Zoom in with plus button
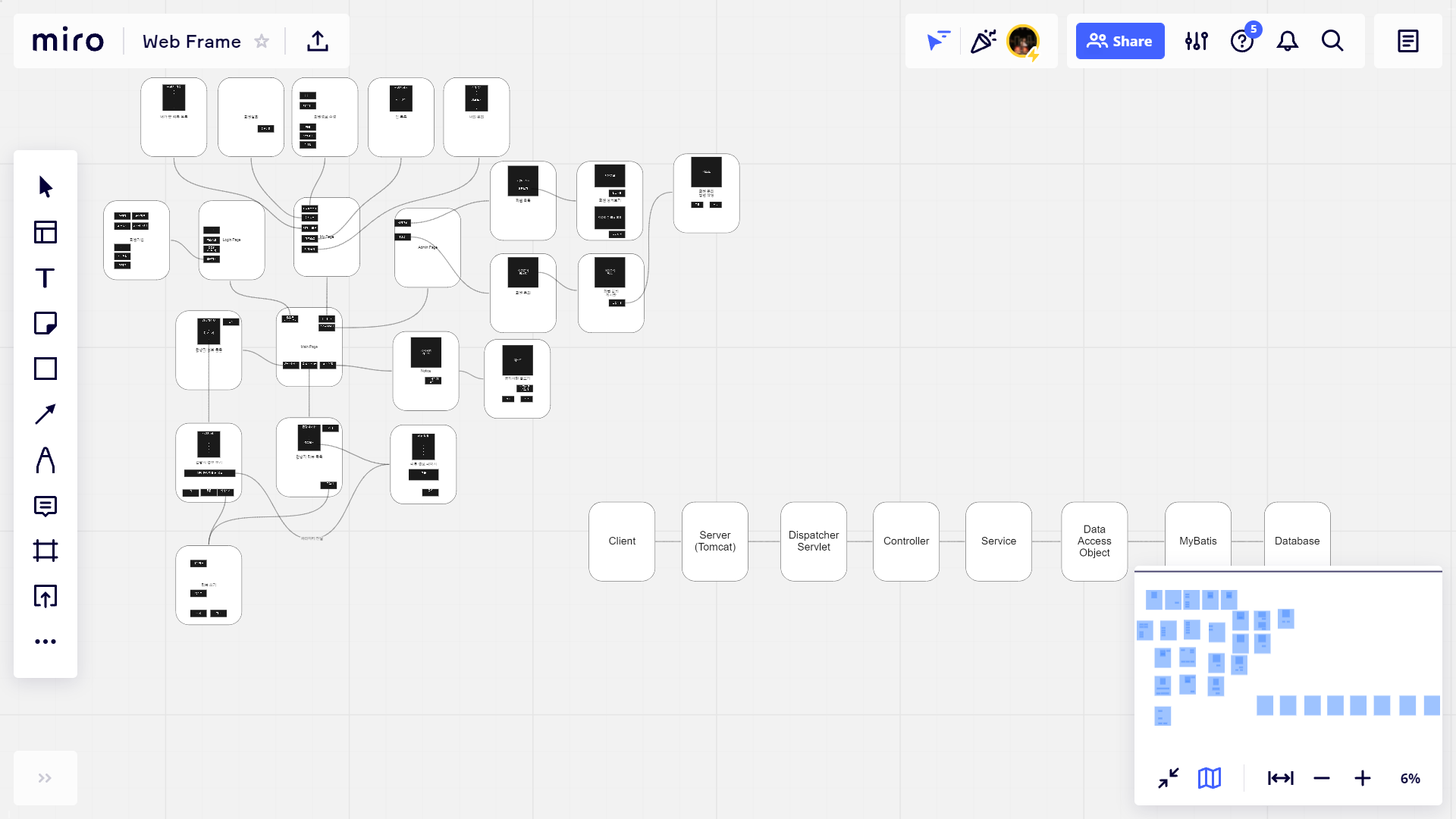This screenshot has width=1456, height=819. pos(1363,778)
